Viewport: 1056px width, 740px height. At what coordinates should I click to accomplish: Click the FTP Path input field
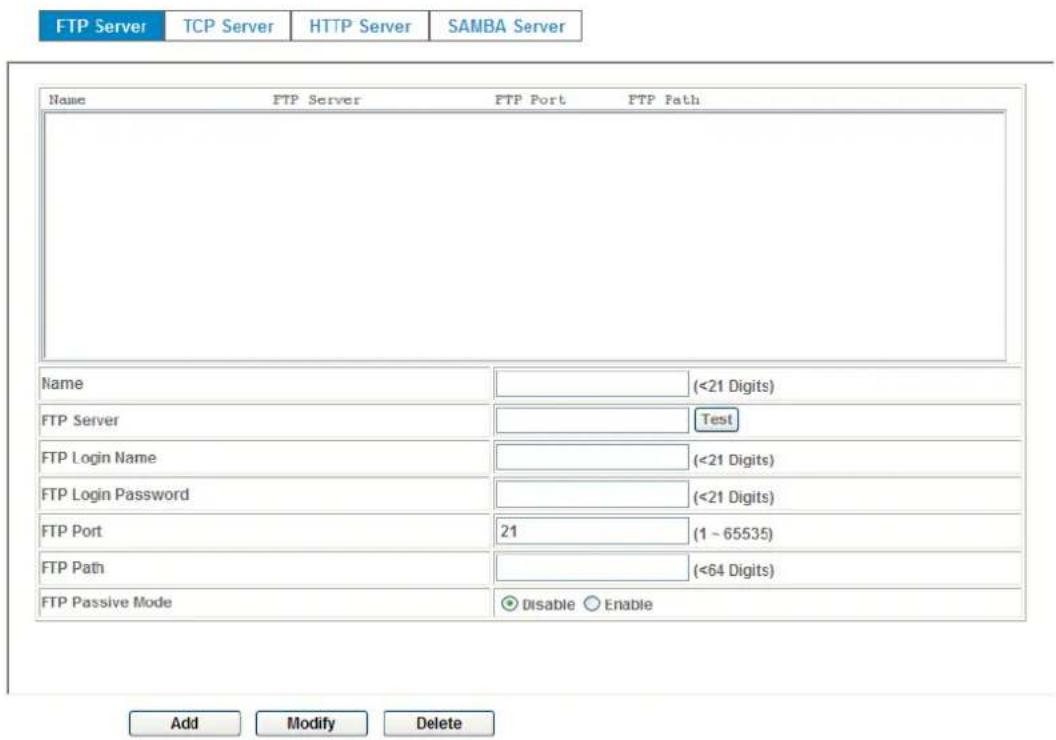(x=592, y=568)
